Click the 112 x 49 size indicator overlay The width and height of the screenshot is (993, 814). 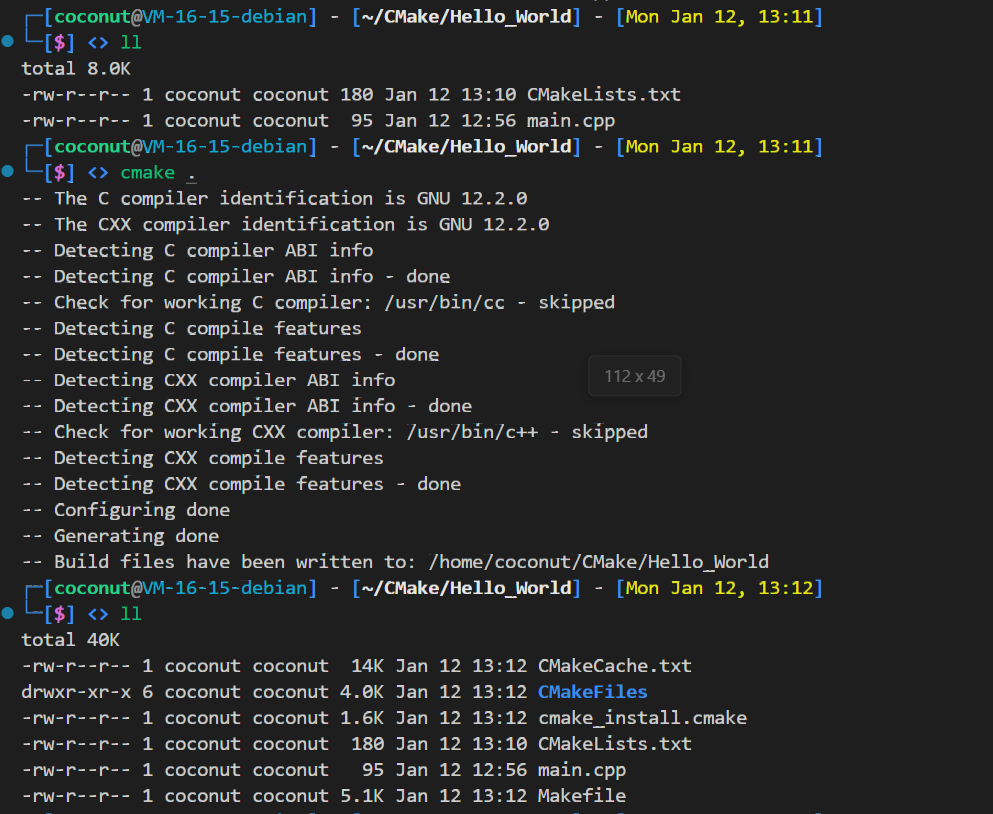[635, 377]
